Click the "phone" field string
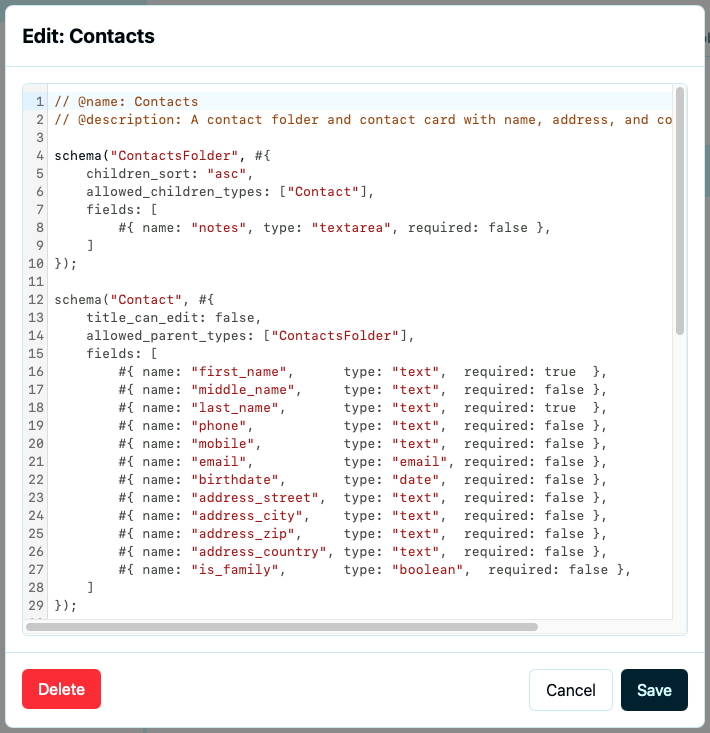This screenshot has height=733, width=710. [219, 426]
